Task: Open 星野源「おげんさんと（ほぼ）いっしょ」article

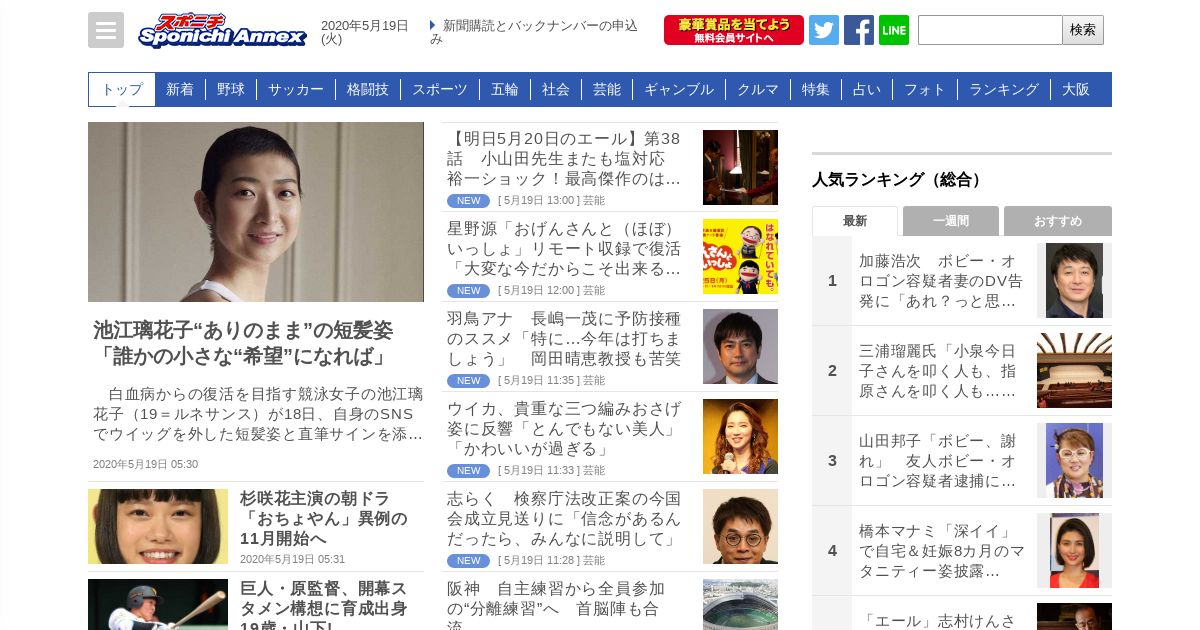Action: tap(564, 249)
